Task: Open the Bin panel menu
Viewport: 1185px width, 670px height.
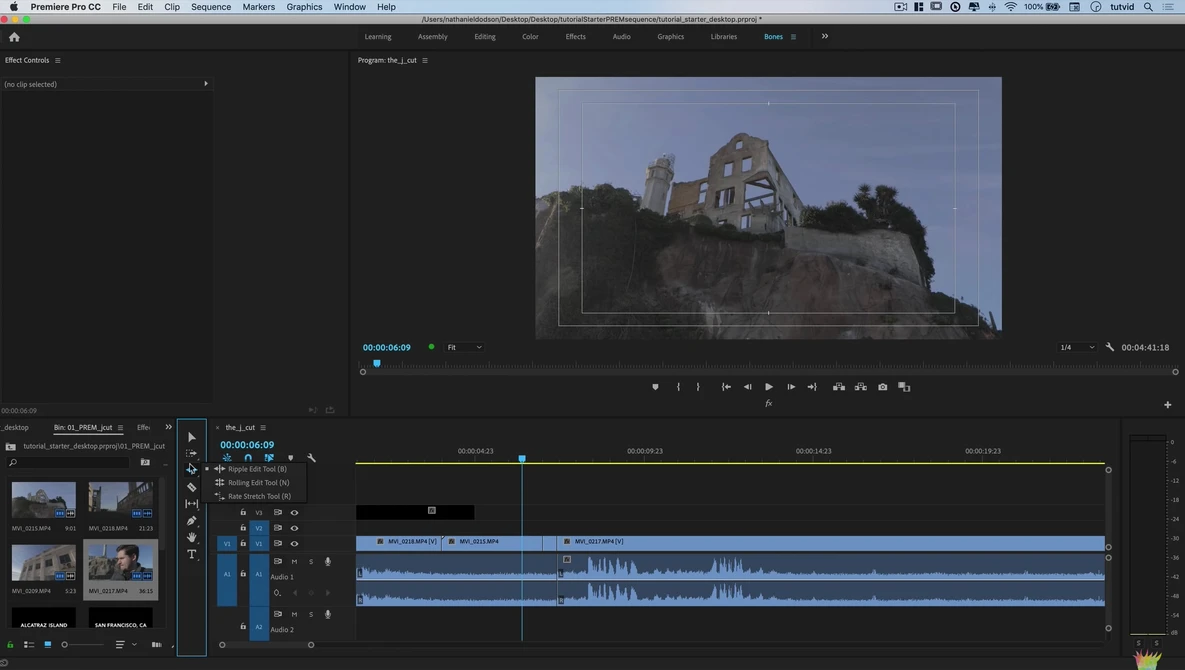Action: (x=120, y=428)
